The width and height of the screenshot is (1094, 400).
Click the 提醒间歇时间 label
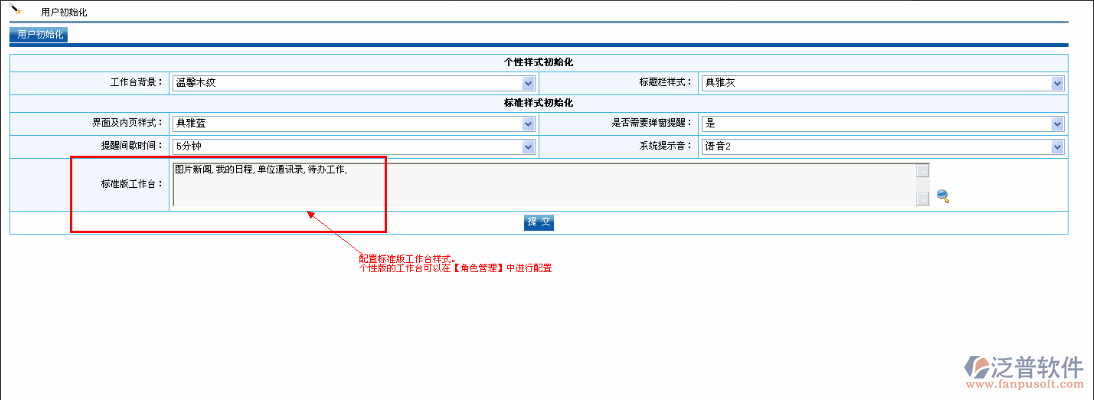point(132,147)
